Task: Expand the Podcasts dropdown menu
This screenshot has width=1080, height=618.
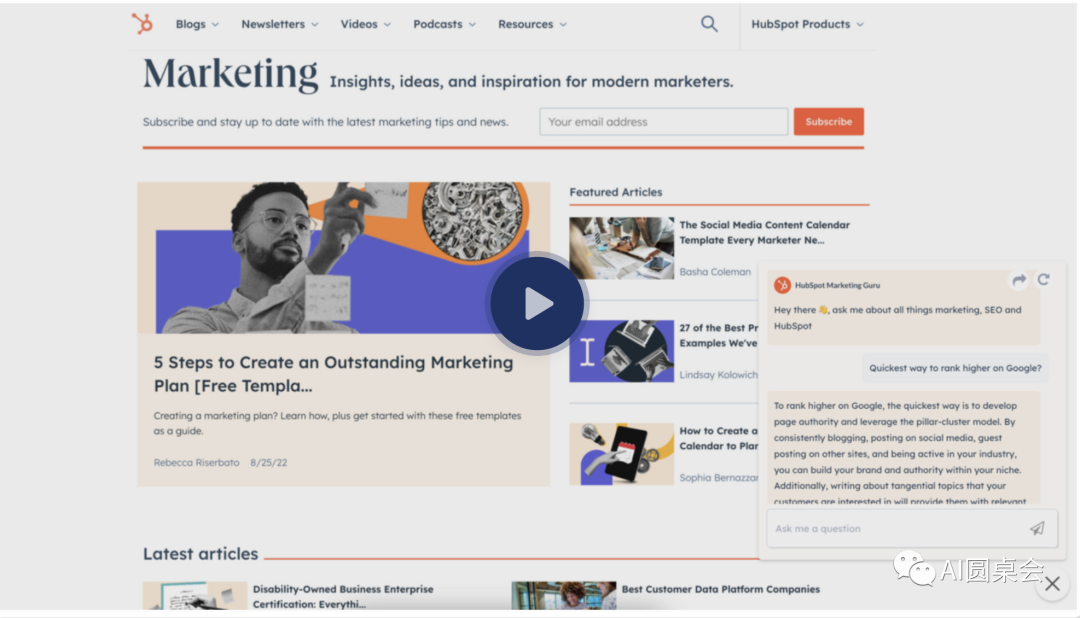Action: pyautogui.click(x=444, y=24)
